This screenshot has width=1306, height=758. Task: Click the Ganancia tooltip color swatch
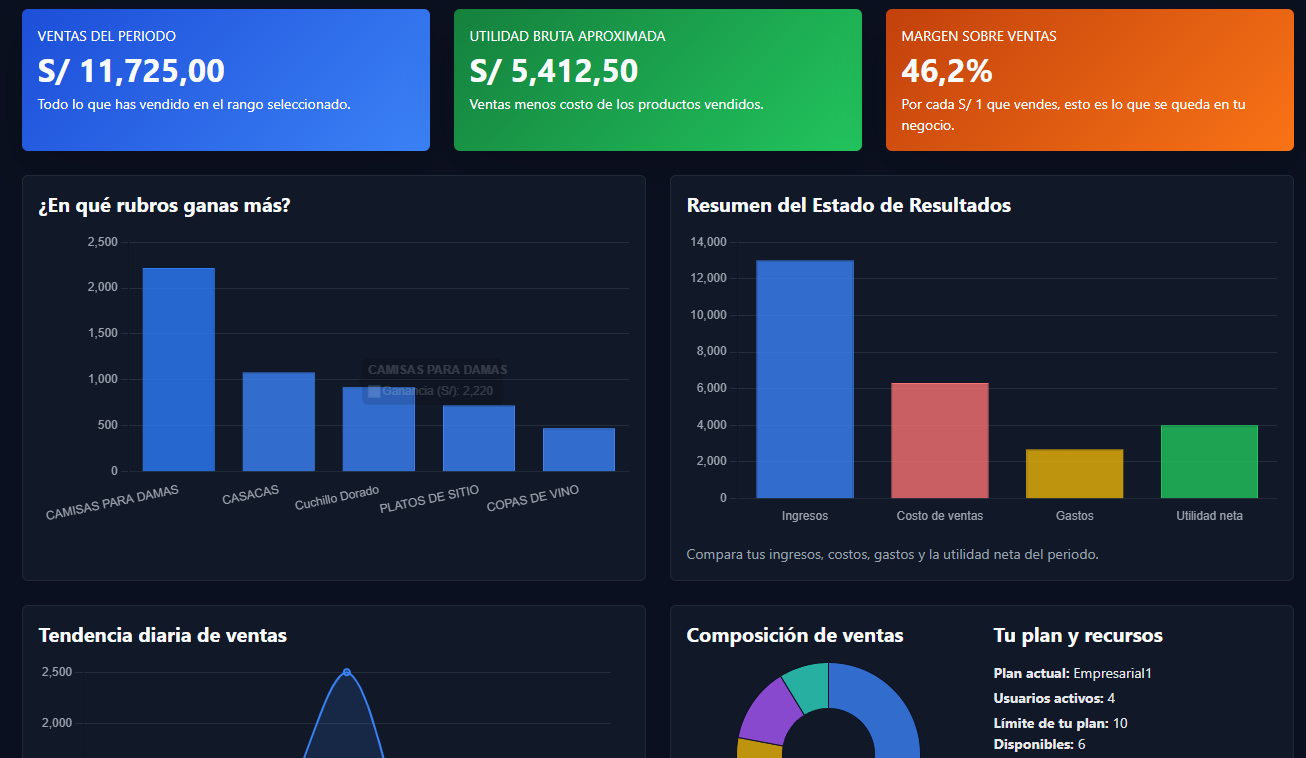pos(374,391)
